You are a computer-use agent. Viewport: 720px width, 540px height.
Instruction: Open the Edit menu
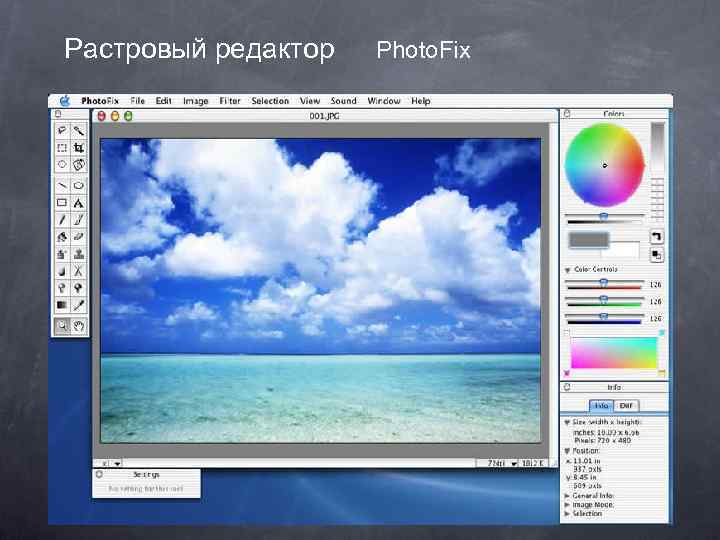[163, 101]
